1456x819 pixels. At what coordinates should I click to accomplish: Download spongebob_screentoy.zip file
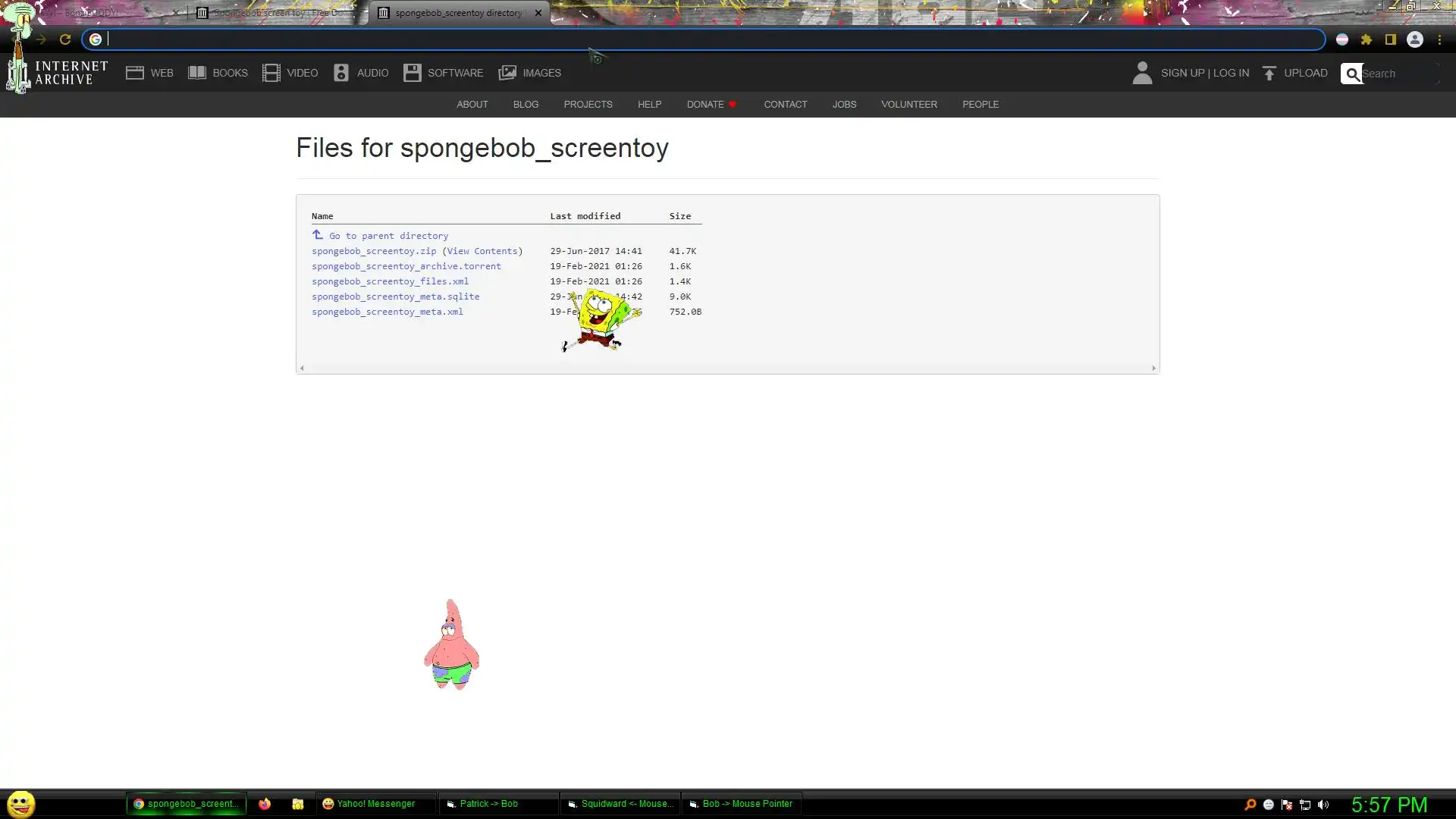(x=374, y=251)
